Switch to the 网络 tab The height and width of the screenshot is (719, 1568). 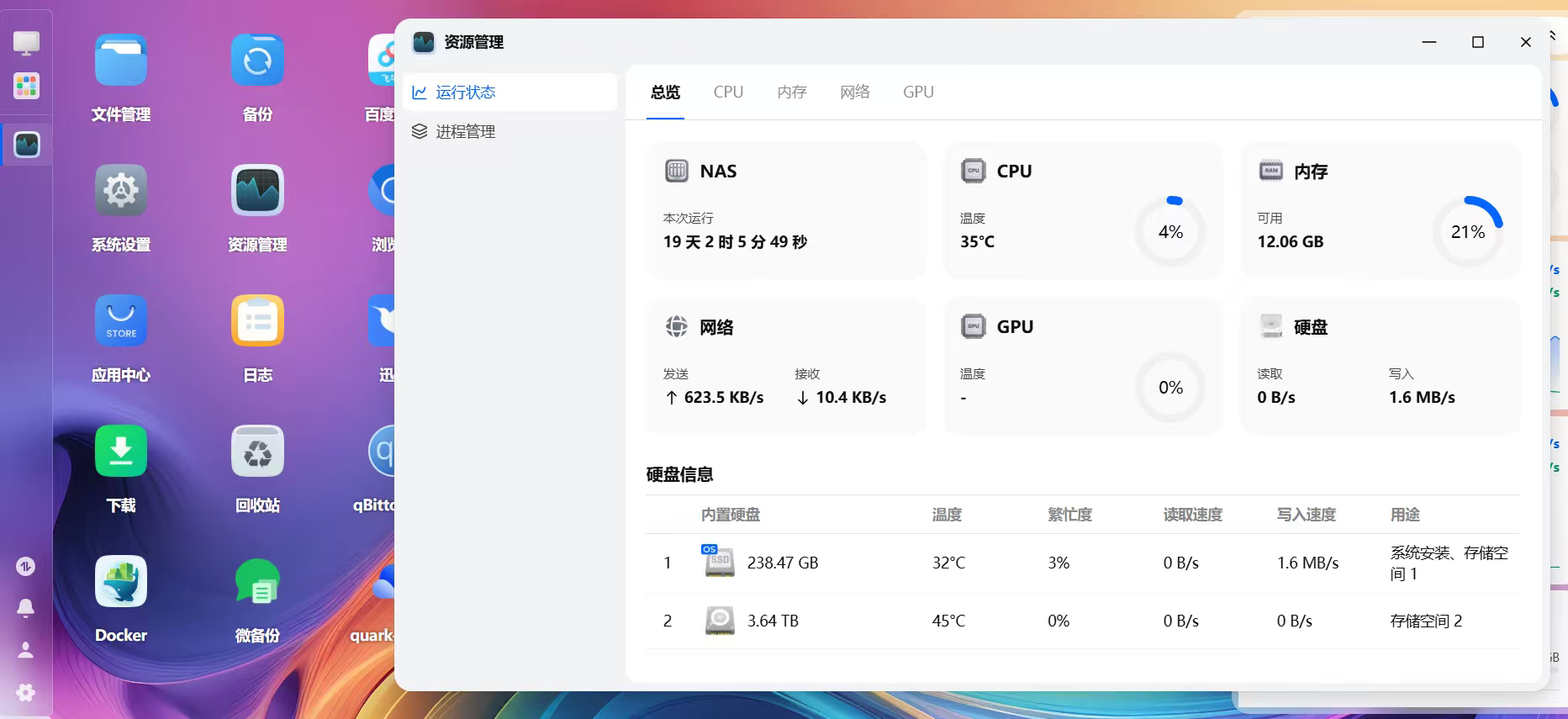pos(855,92)
